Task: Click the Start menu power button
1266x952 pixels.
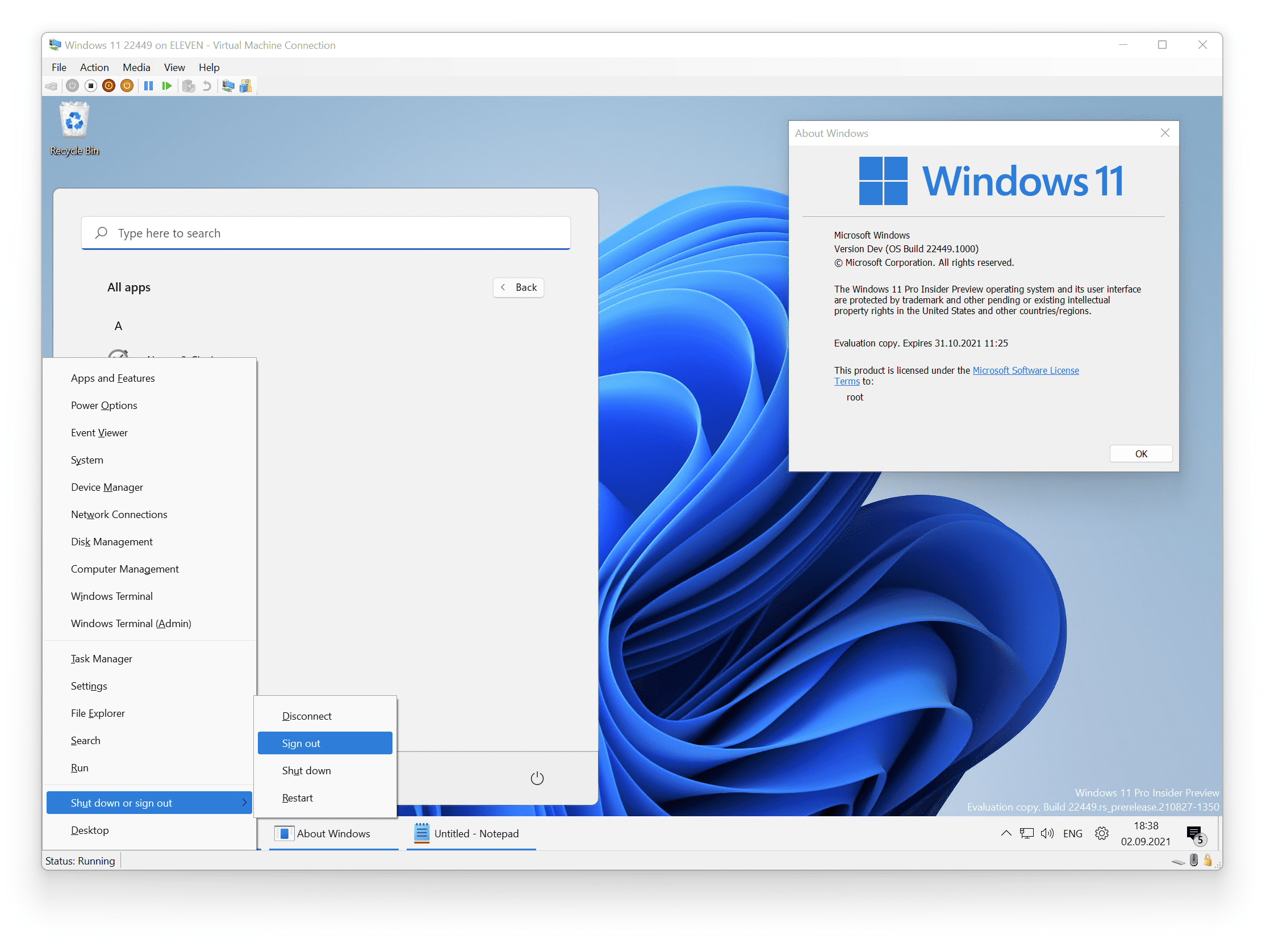Action: 537,778
